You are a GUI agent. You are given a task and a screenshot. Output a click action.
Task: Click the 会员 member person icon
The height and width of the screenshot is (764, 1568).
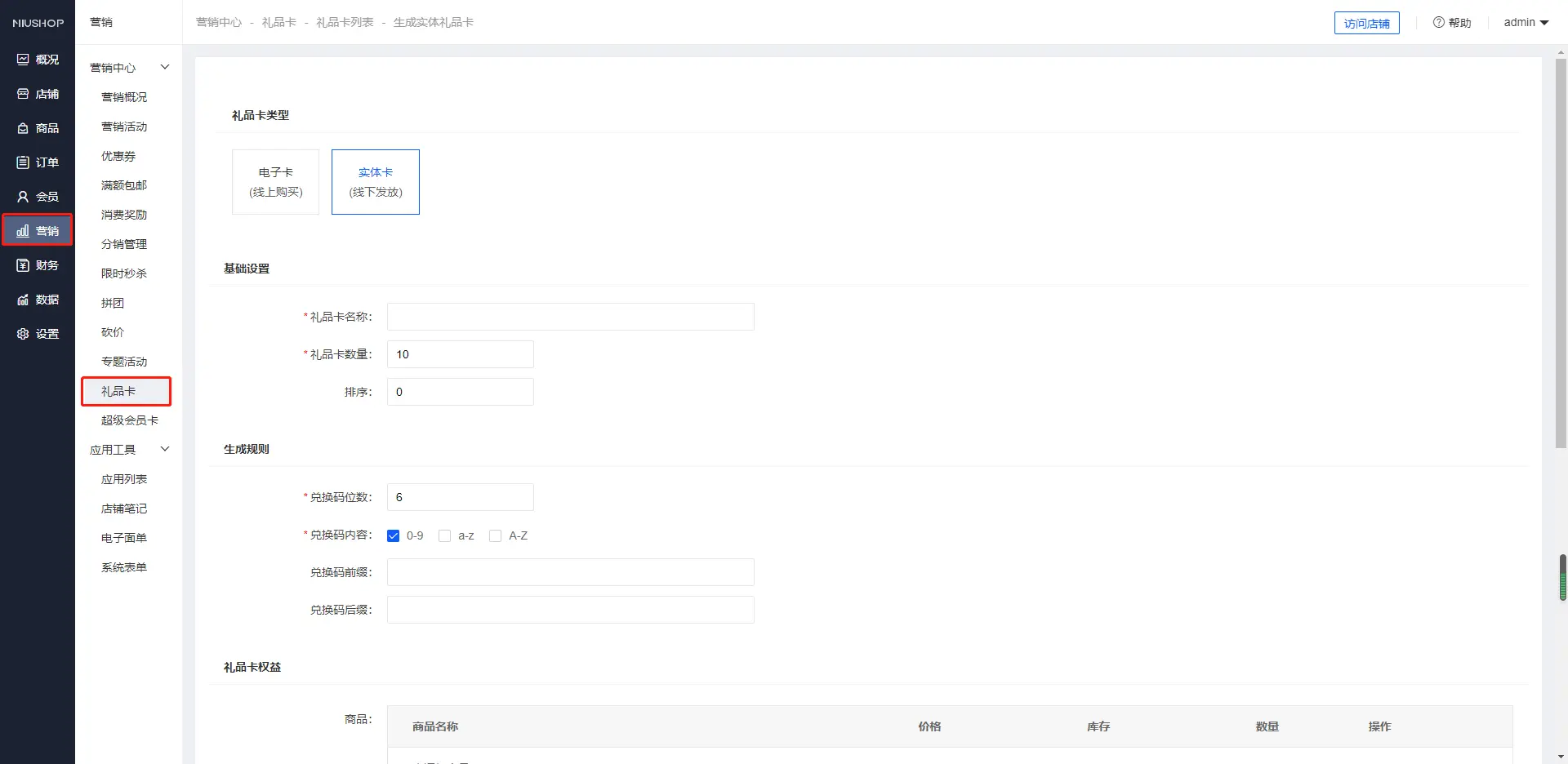(23, 197)
